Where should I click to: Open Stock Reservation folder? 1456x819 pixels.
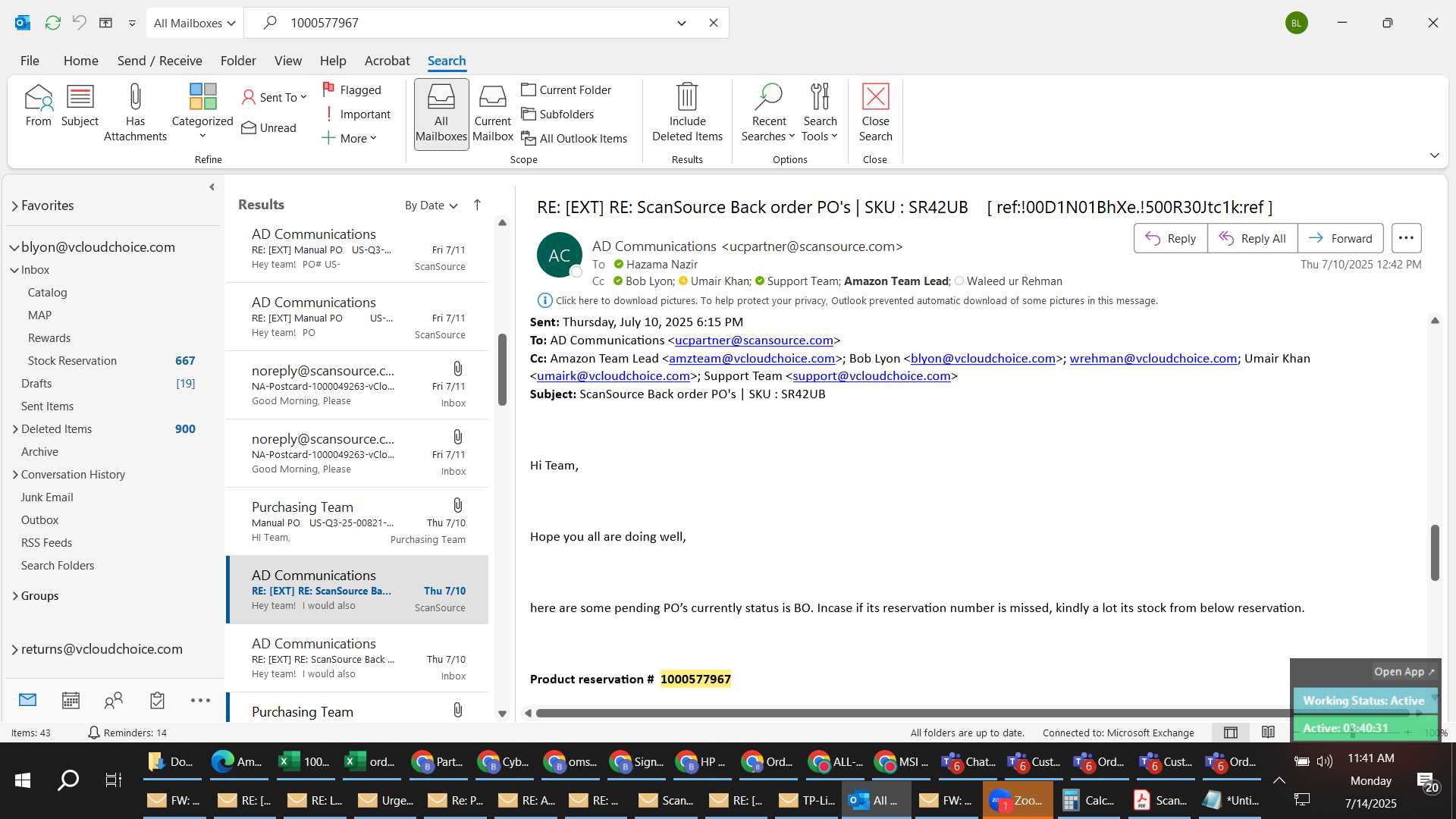pos(72,361)
